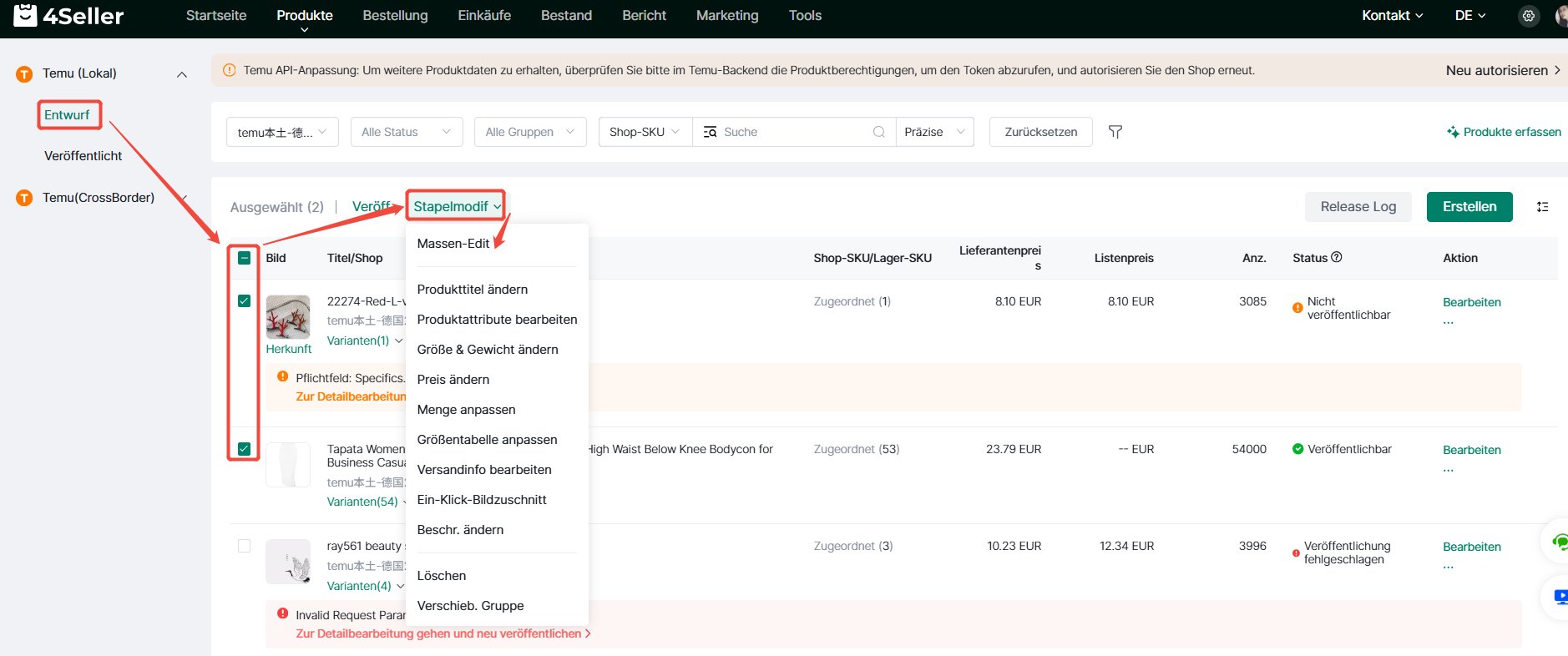The width and height of the screenshot is (1568, 656).
Task: Open the Präzise match dropdown
Action: [935, 132]
